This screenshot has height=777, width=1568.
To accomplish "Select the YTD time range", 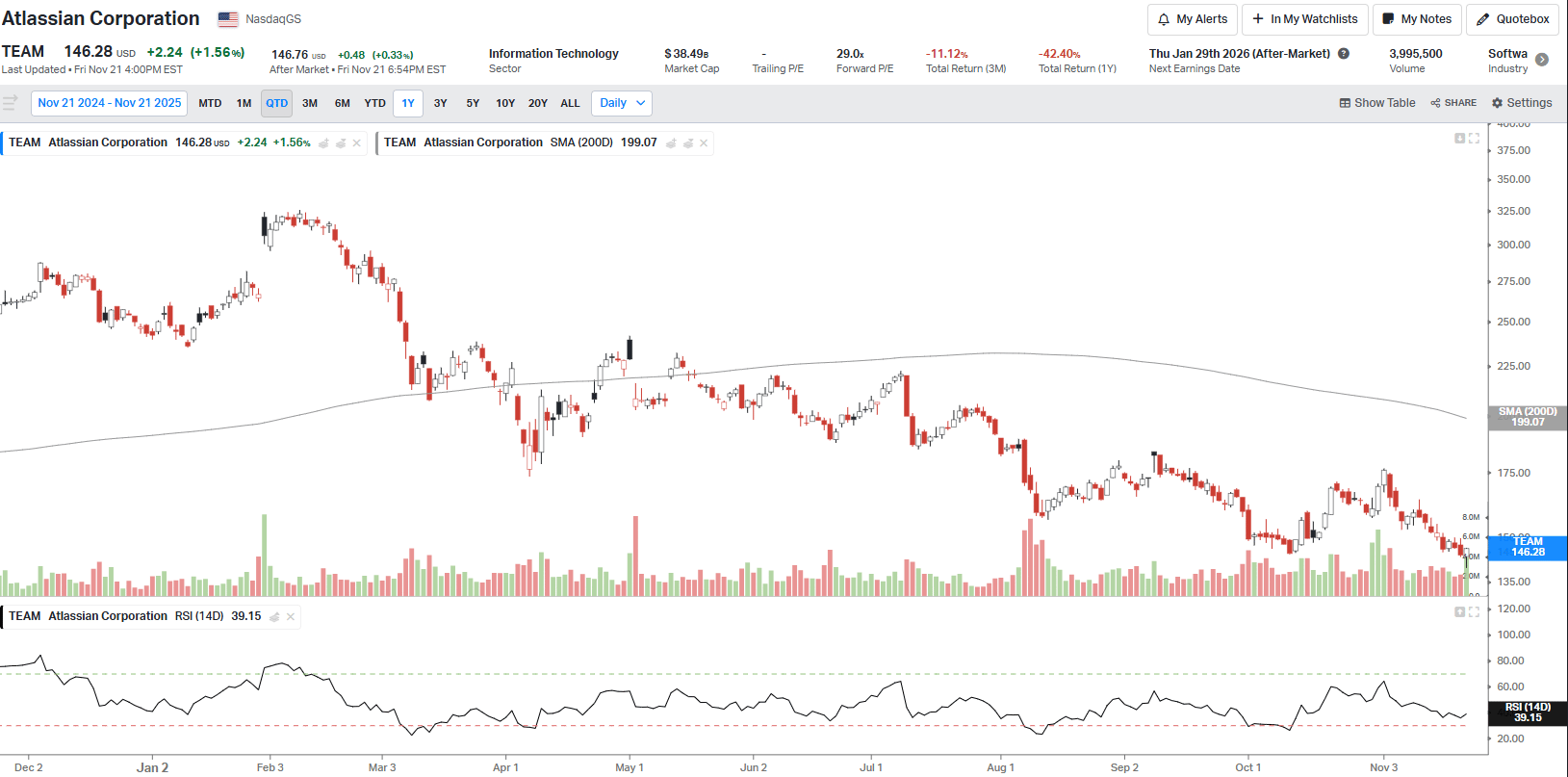I will (375, 103).
